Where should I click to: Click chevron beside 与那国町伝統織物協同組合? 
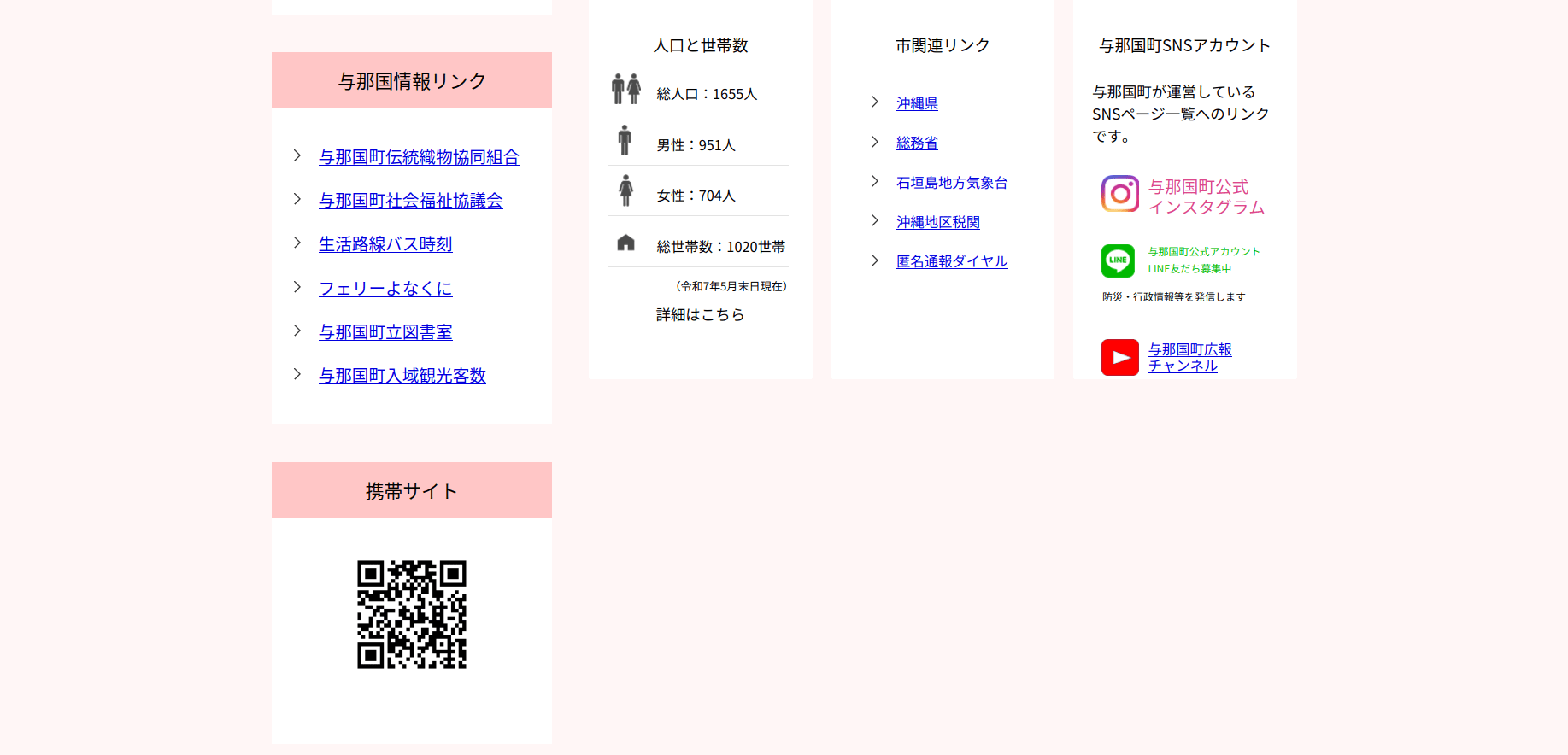point(297,155)
